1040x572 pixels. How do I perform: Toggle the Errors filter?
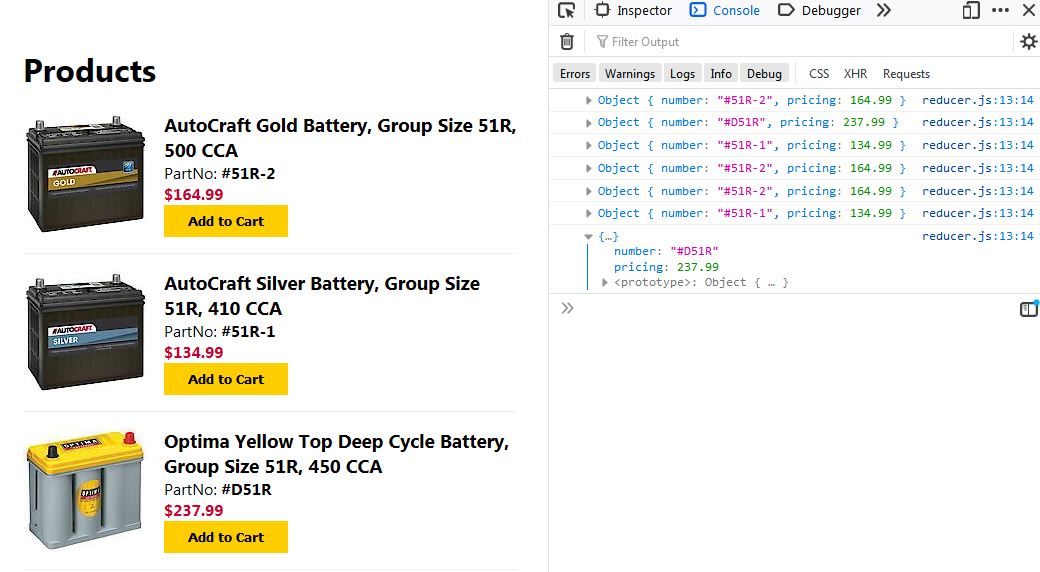(575, 74)
